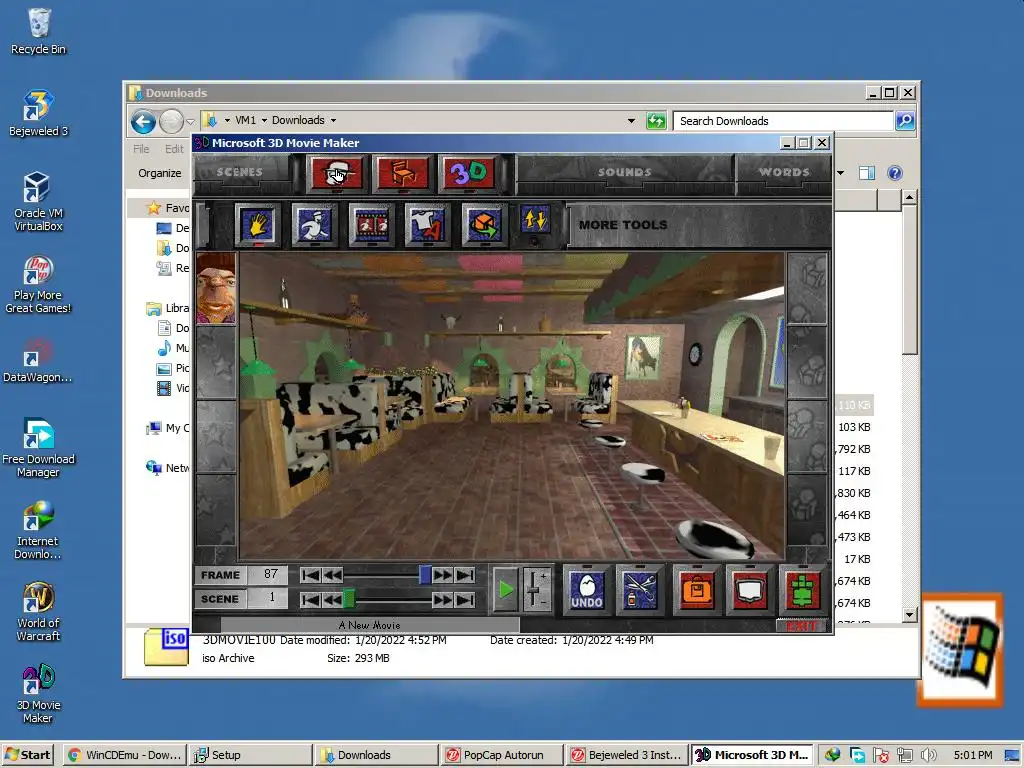Select the yellow hand Compose Scene tool
This screenshot has width=1024, height=768.
click(257, 225)
